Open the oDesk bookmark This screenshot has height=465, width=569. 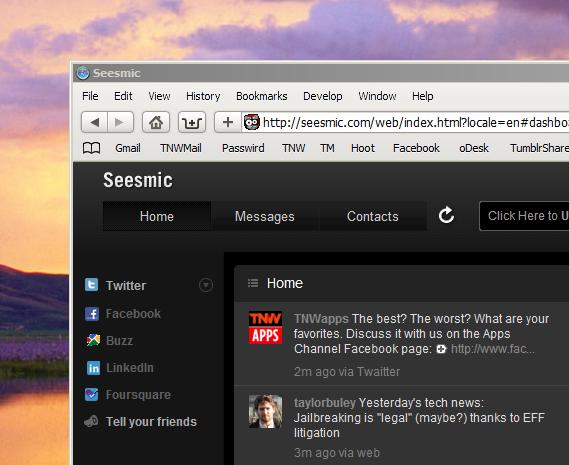pyautogui.click(x=474, y=148)
